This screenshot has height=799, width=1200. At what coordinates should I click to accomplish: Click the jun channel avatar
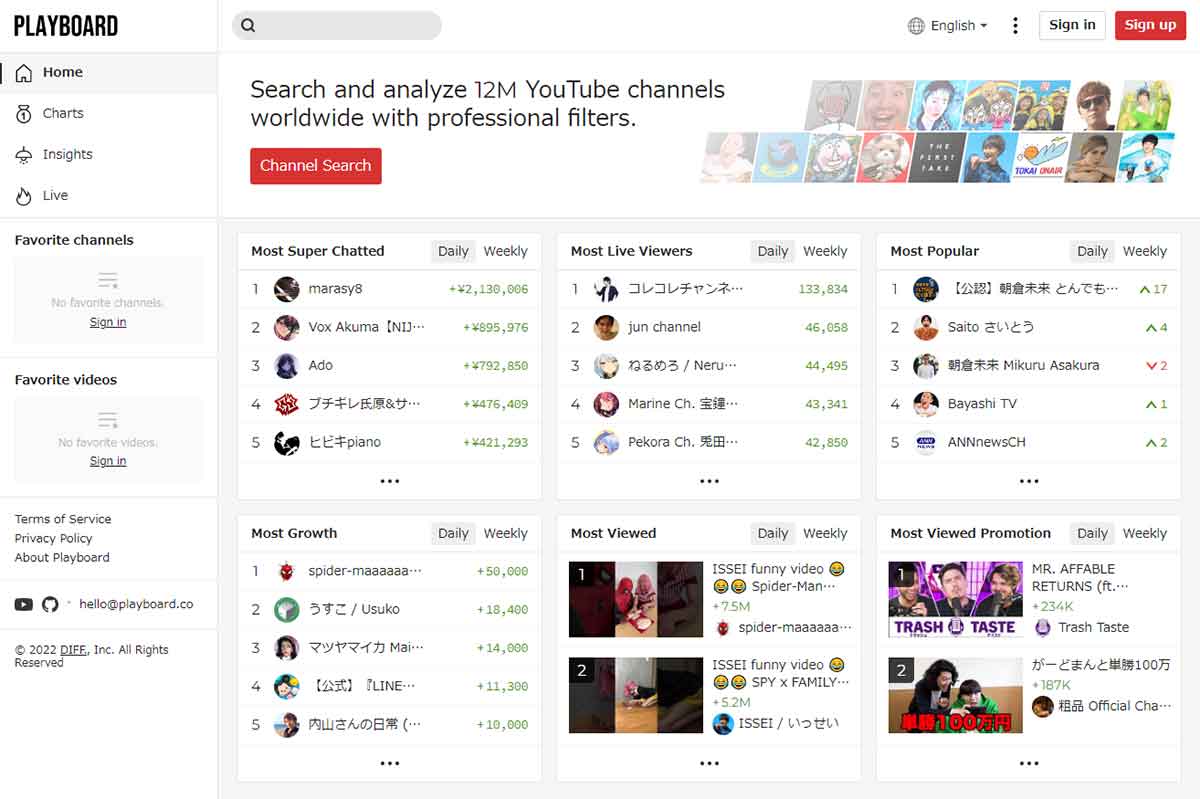click(x=606, y=328)
